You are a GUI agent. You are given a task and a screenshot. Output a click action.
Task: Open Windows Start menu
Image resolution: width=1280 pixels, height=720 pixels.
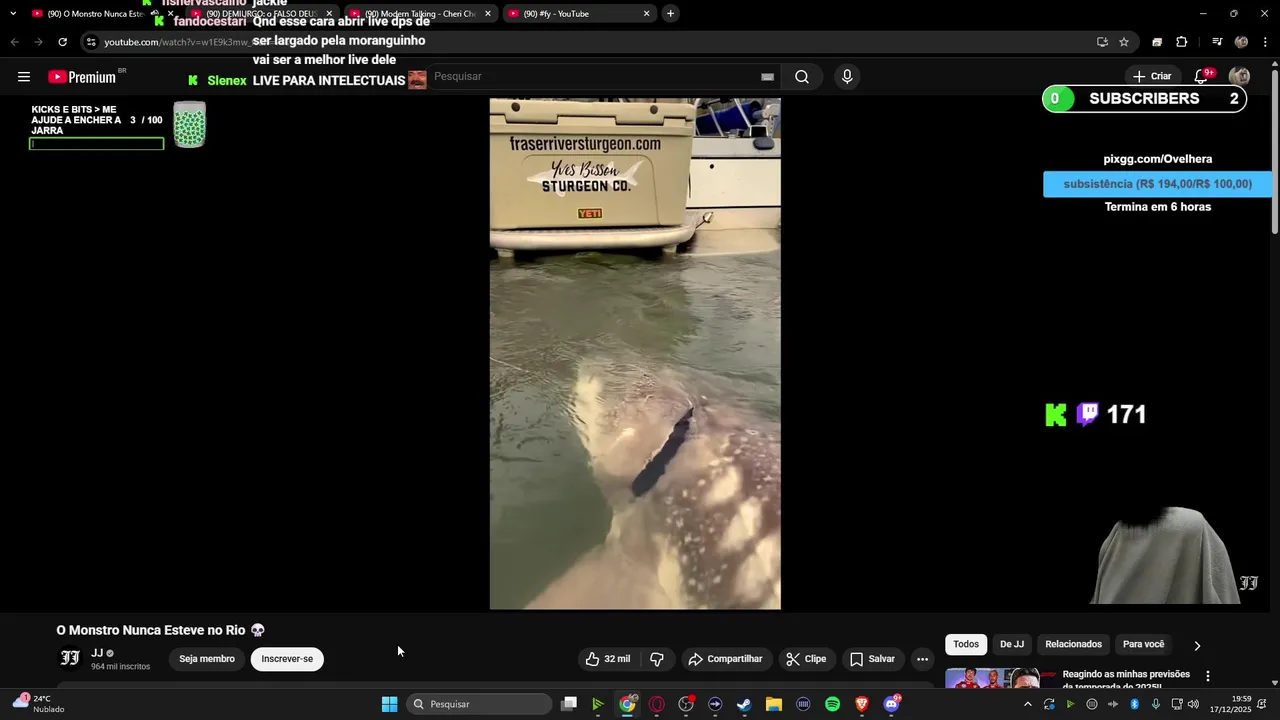389,704
